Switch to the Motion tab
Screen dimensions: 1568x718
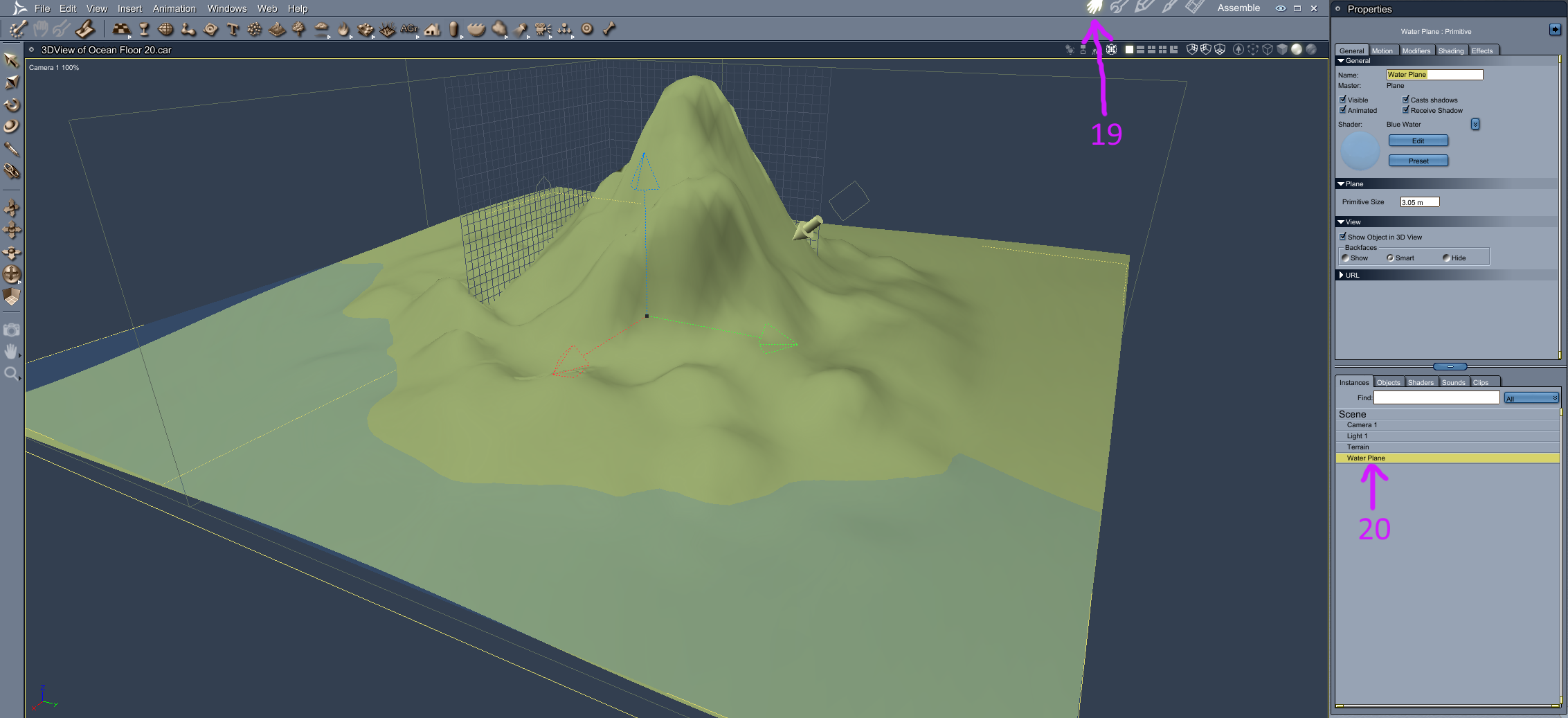(1382, 51)
